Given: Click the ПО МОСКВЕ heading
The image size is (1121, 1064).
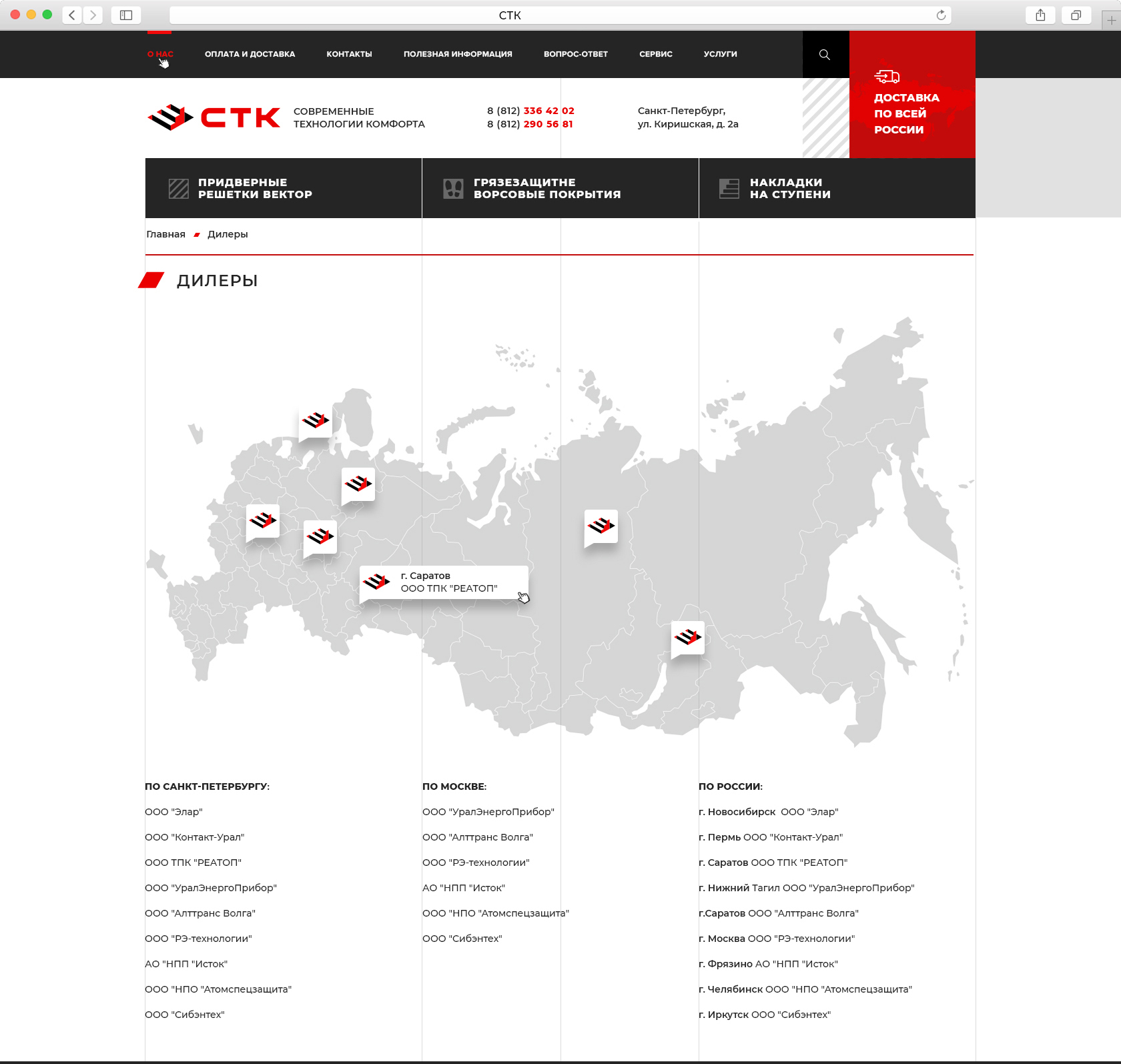Looking at the screenshot, I should [454, 786].
